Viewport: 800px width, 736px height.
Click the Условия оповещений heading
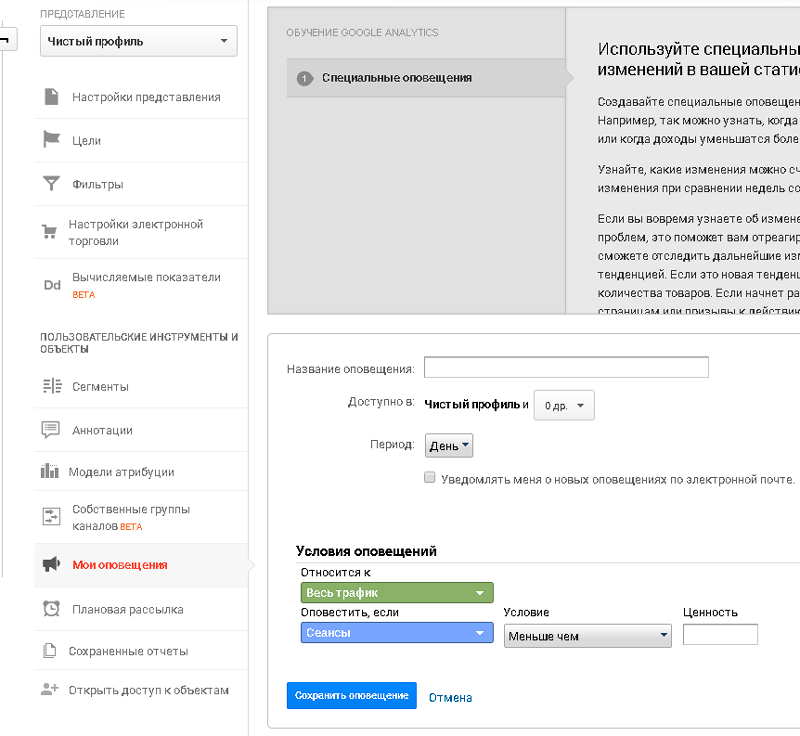[x=366, y=551]
